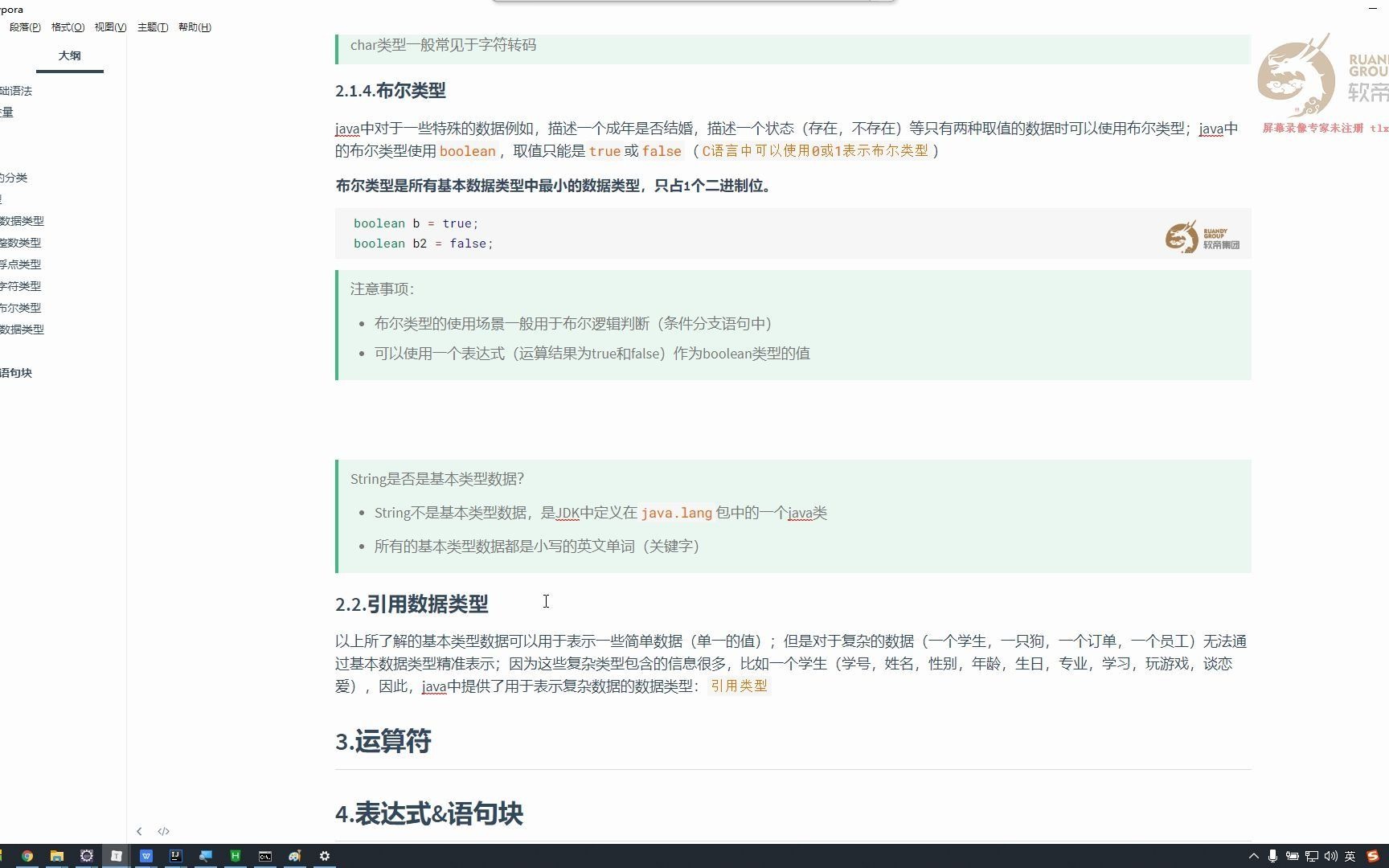Open the 段落 menu
Screen dimensions: 1389x868
coord(24,27)
